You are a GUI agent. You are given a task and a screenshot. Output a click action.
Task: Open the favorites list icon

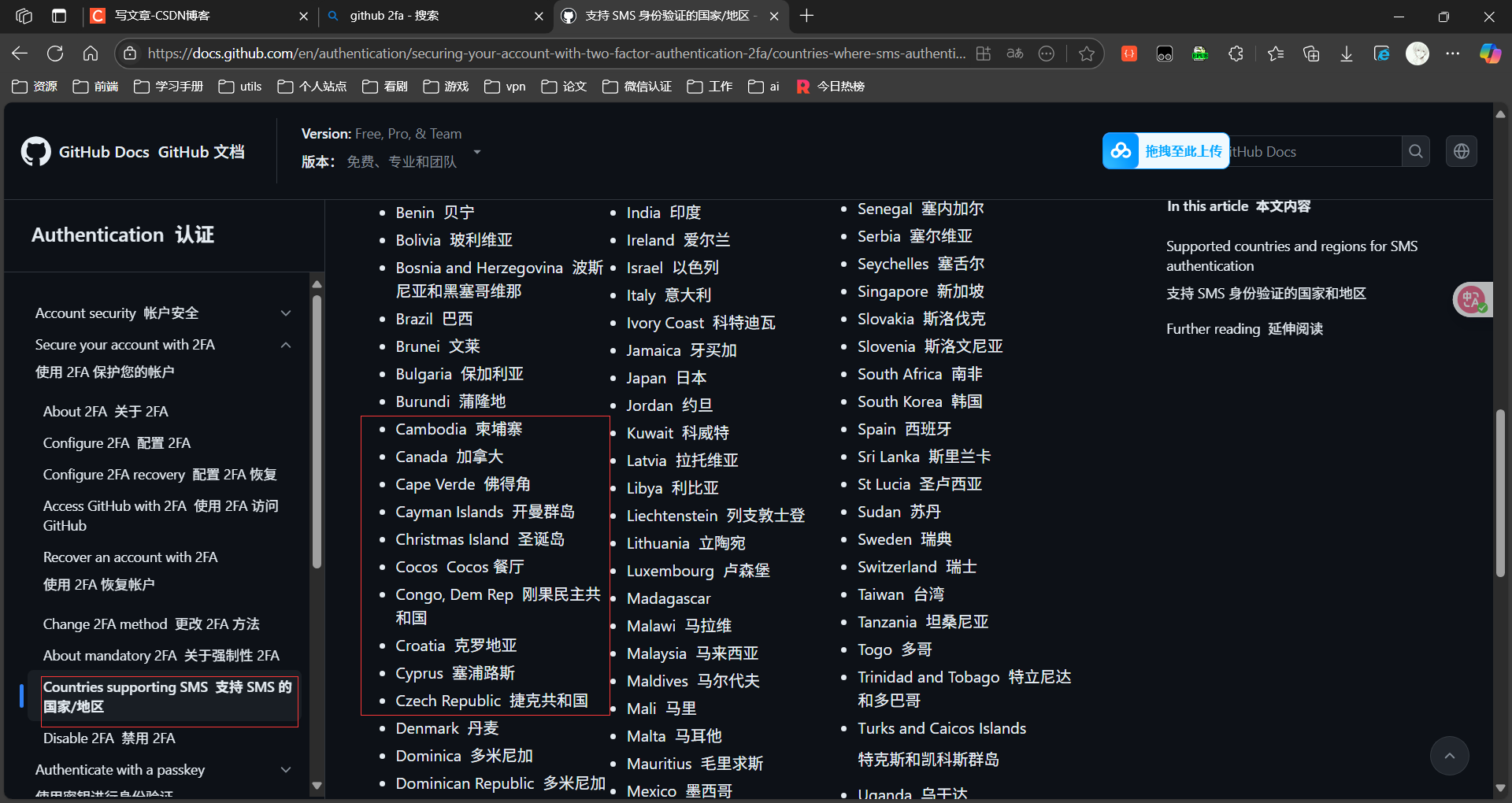click(x=1276, y=54)
